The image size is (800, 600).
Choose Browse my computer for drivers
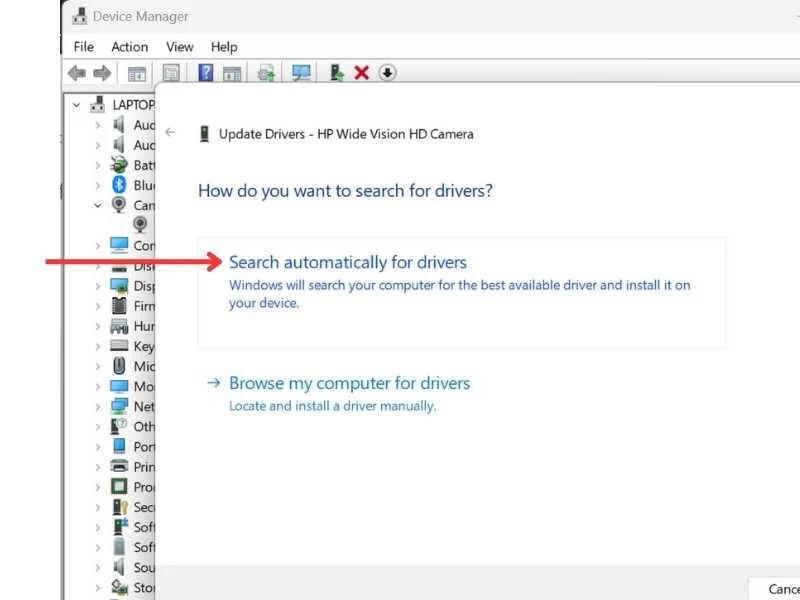coord(349,383)
